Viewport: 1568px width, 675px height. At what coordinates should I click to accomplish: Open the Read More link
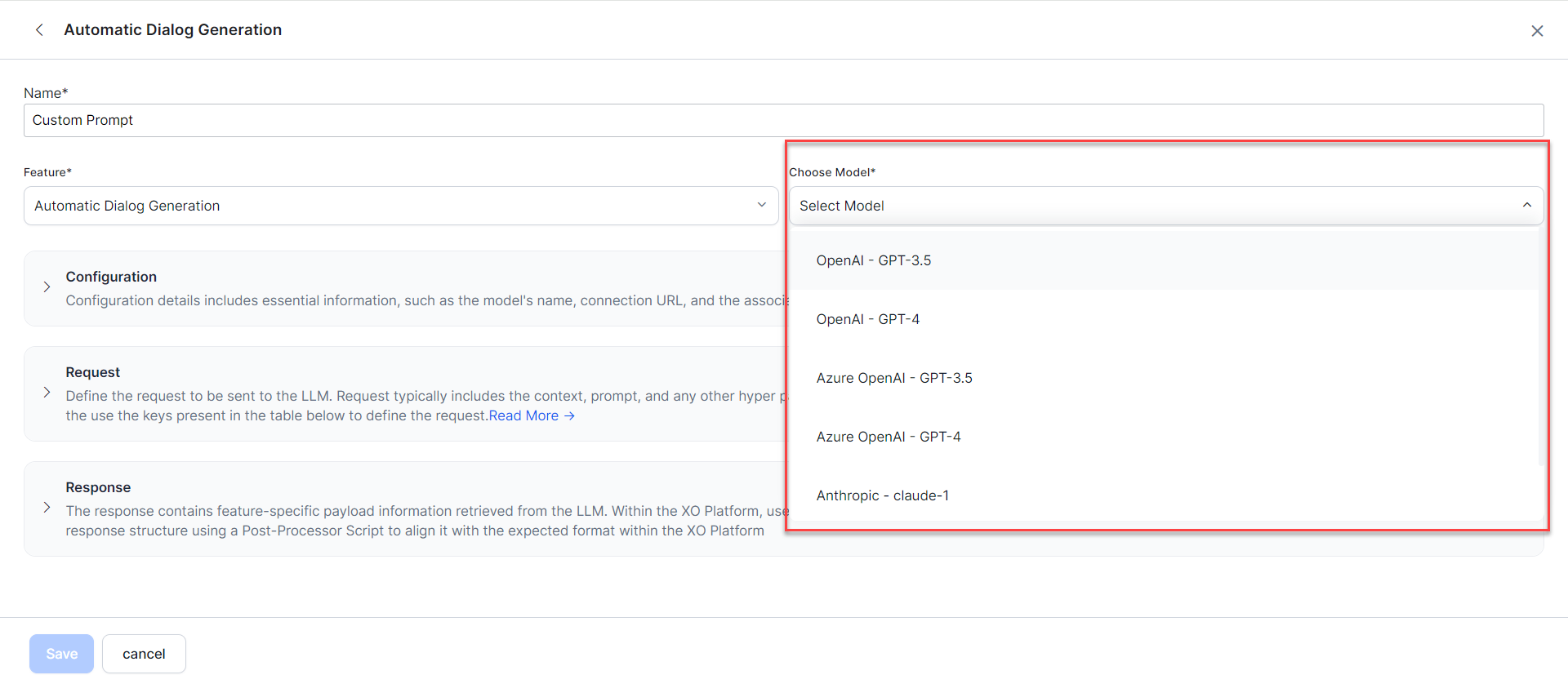pos(532,416)
